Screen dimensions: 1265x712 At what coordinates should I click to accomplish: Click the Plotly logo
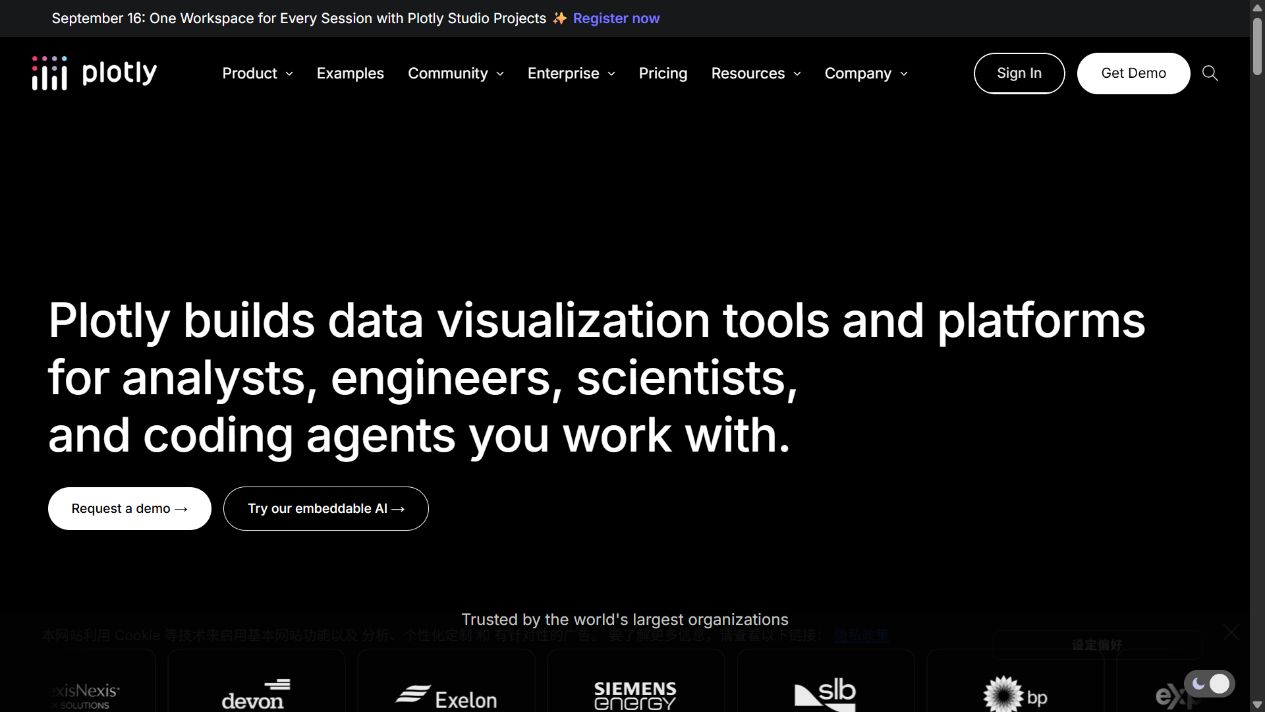94,73
